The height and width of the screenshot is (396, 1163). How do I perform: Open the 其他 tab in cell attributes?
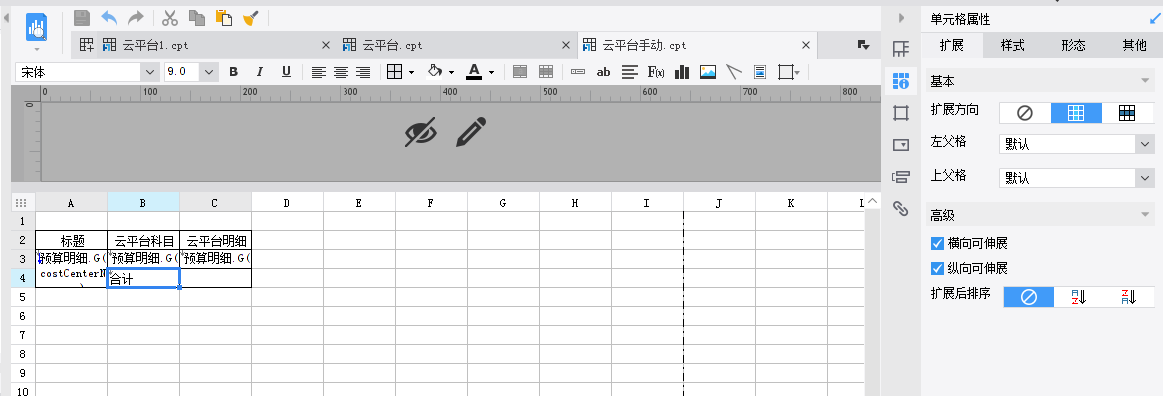tap(1134, 45)
